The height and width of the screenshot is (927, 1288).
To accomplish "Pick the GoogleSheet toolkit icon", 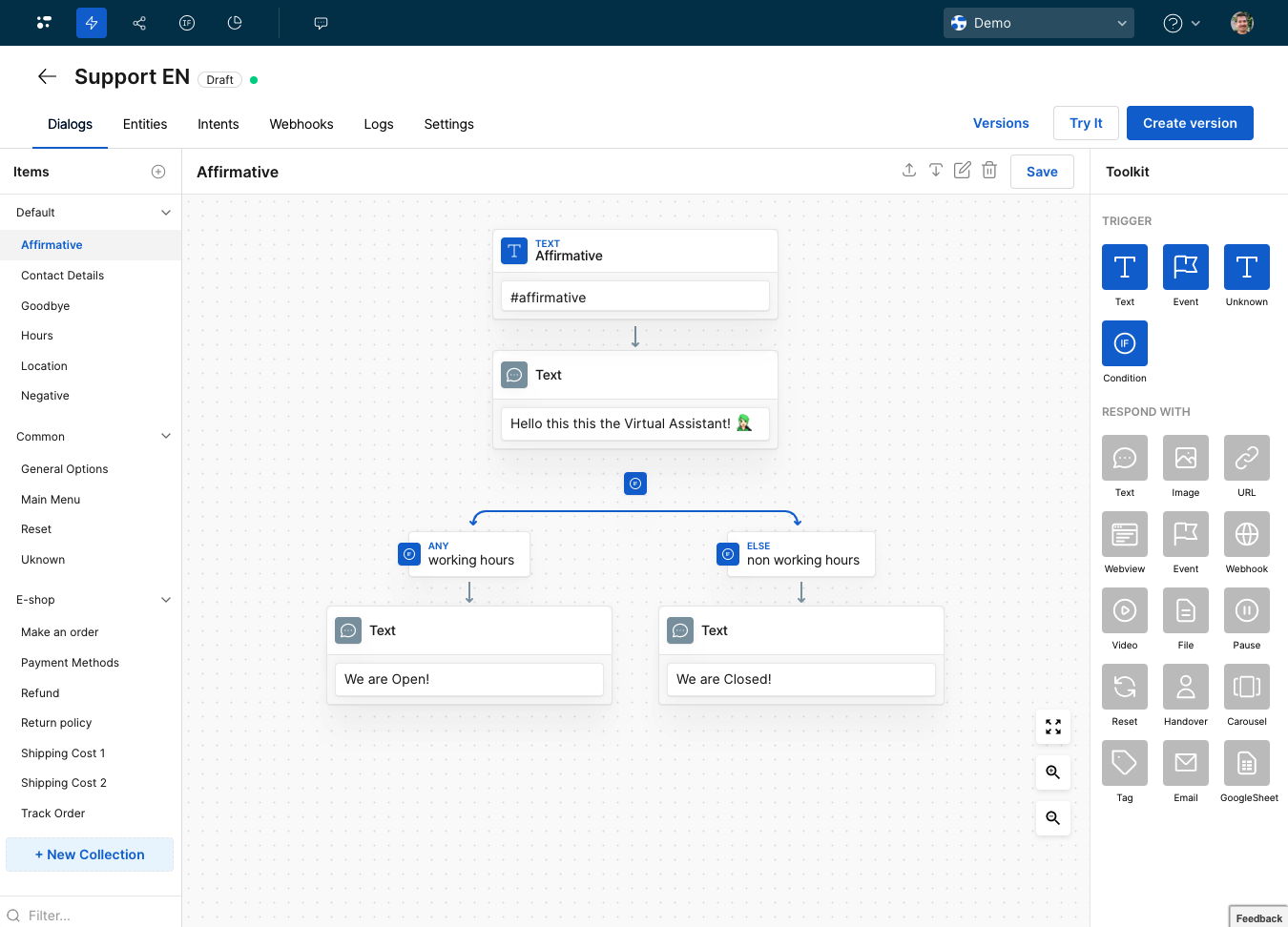I will (1246, 763).
